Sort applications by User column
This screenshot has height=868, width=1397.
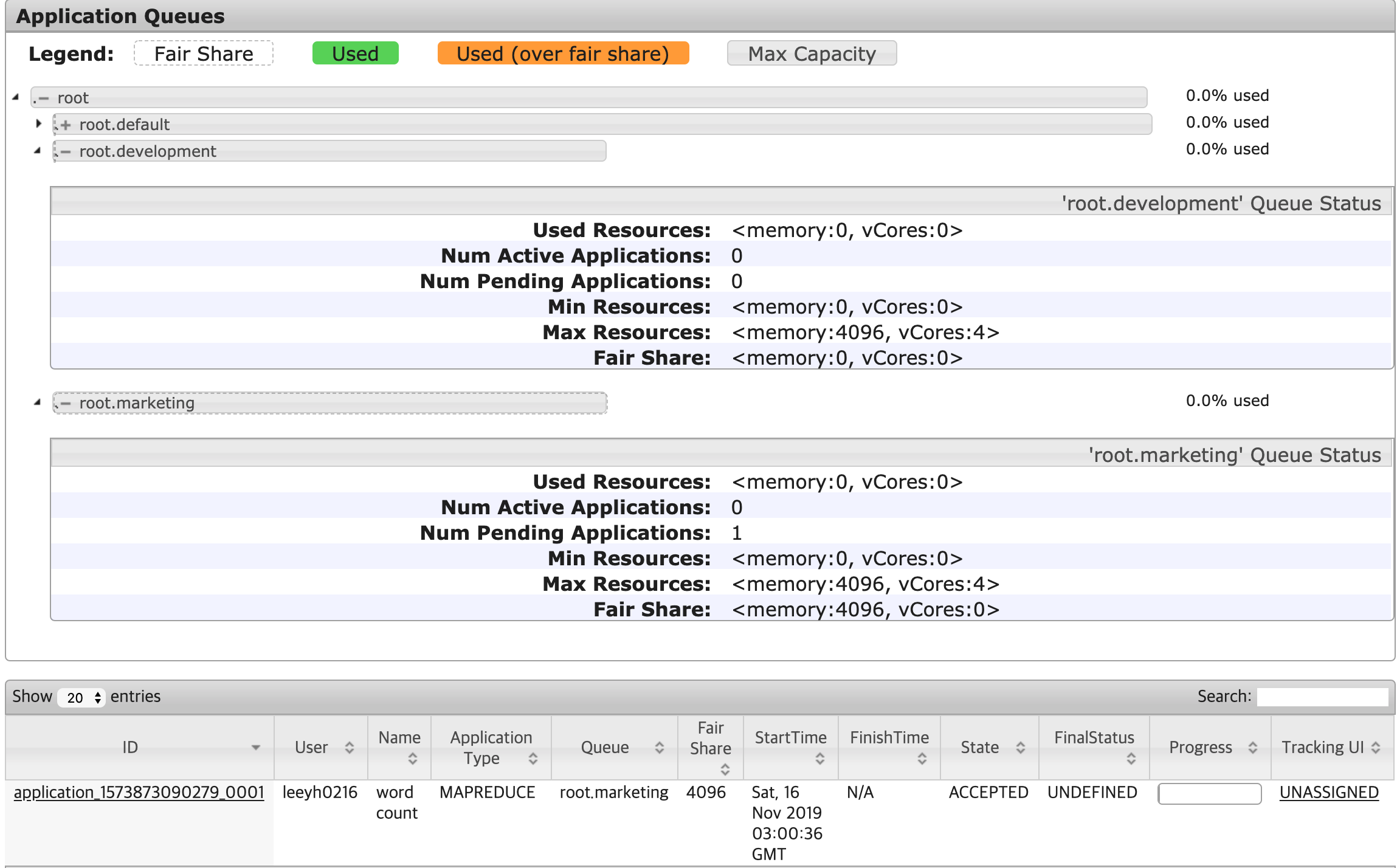coord(349,748)
